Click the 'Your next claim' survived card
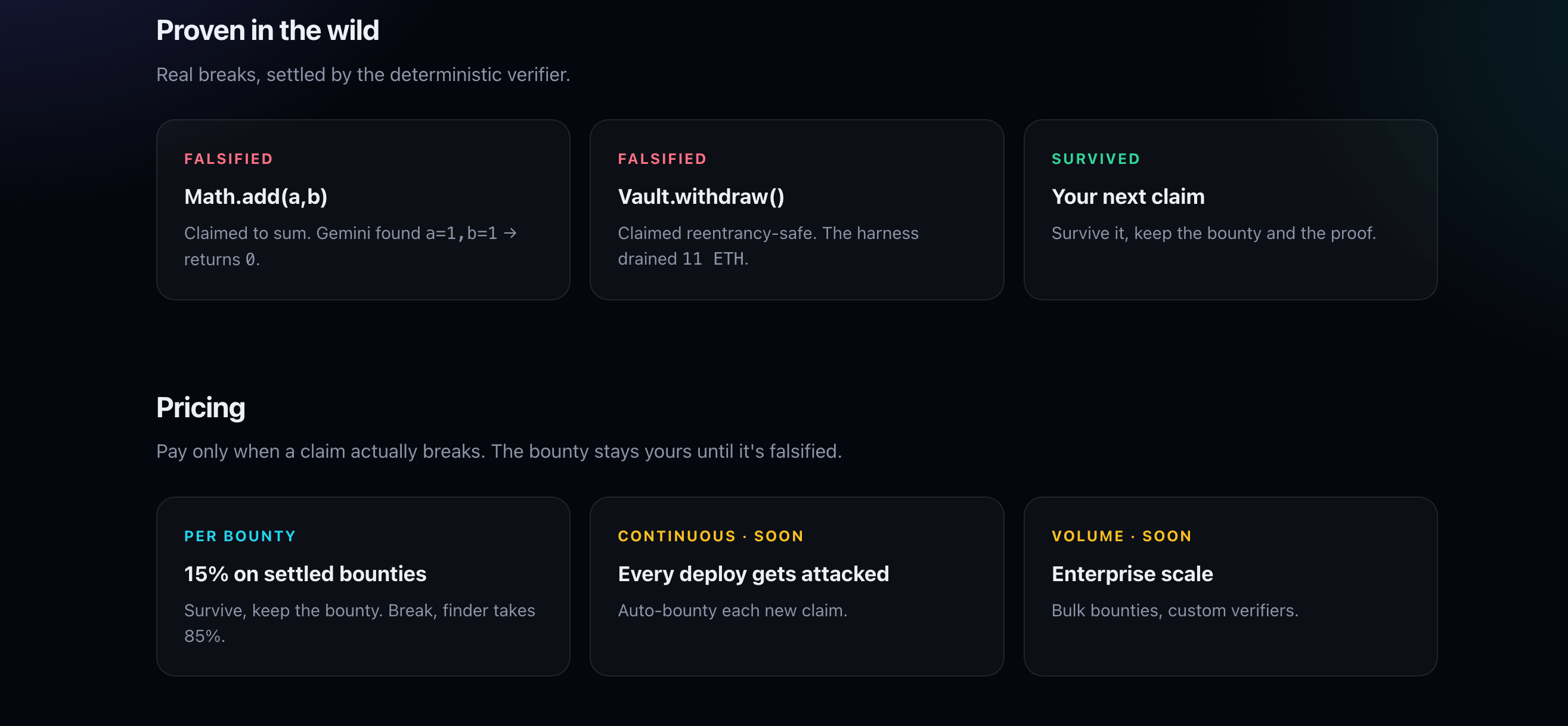Screen dimensions: 1568x726 pos(1229,209)
